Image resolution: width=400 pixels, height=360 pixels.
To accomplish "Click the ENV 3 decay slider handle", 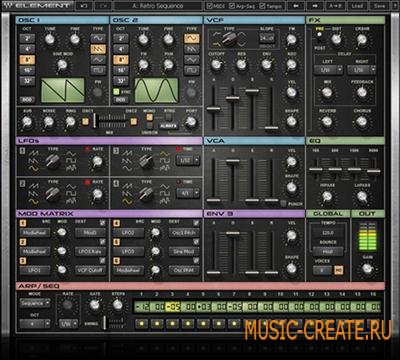I will [x=232, y=233].
